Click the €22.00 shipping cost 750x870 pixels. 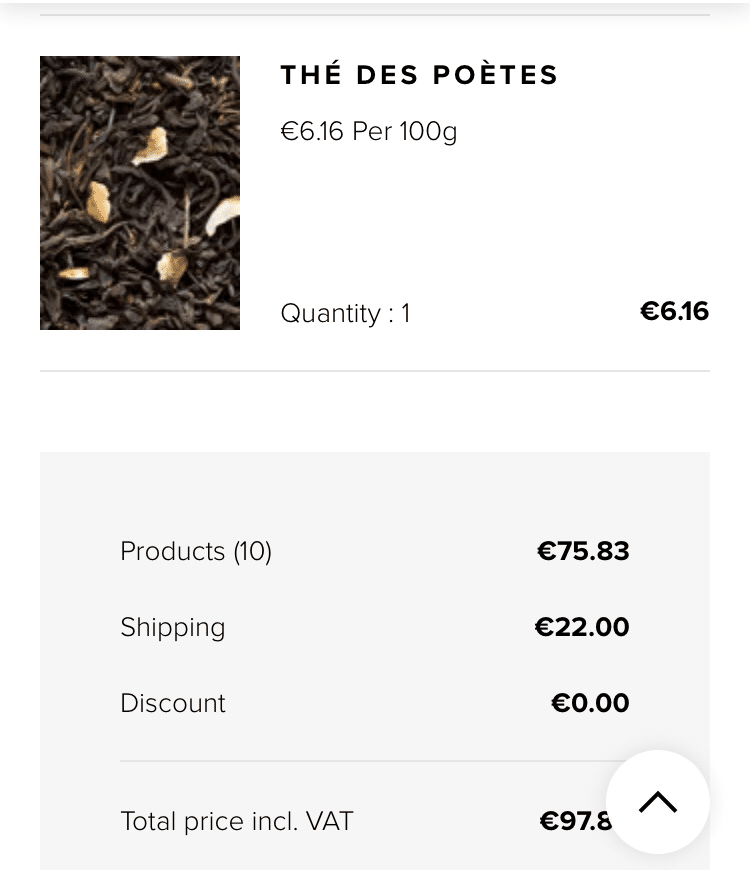click(x=582, y=627)
